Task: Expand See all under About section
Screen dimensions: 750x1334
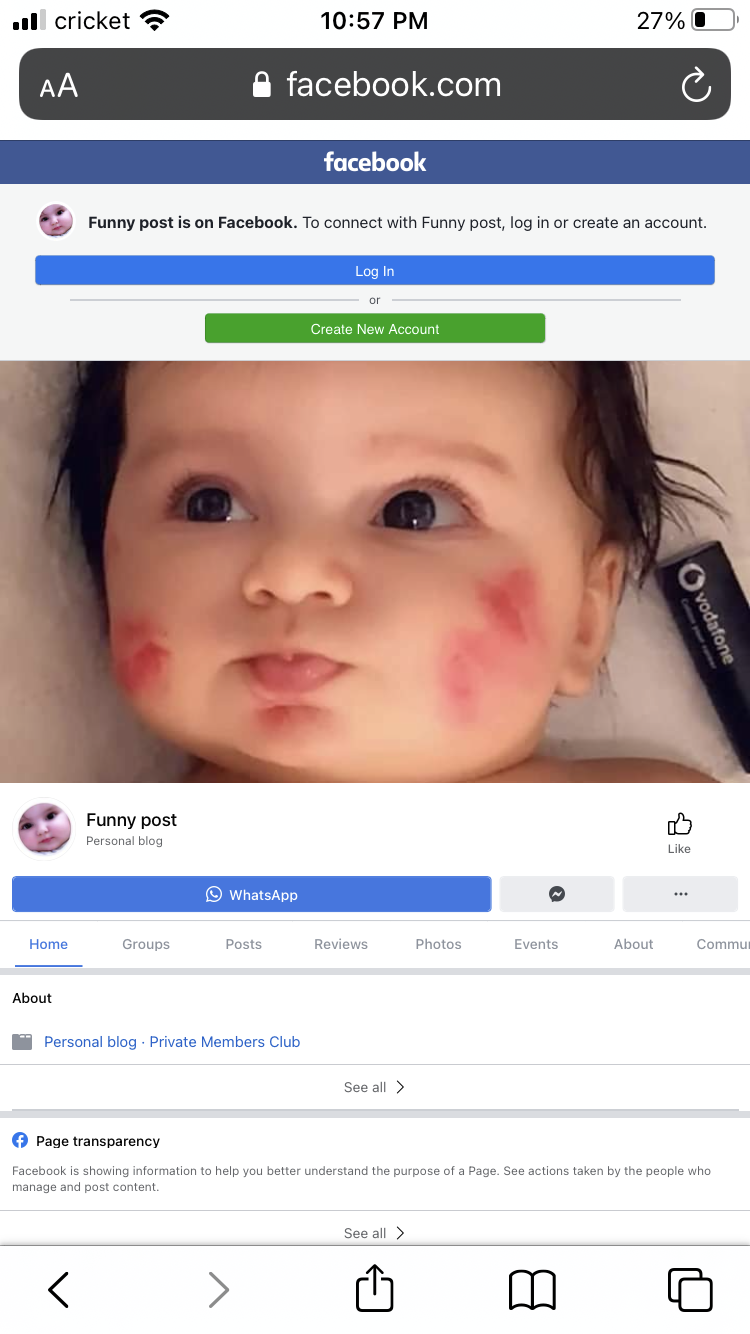Action: [375, 1087]
